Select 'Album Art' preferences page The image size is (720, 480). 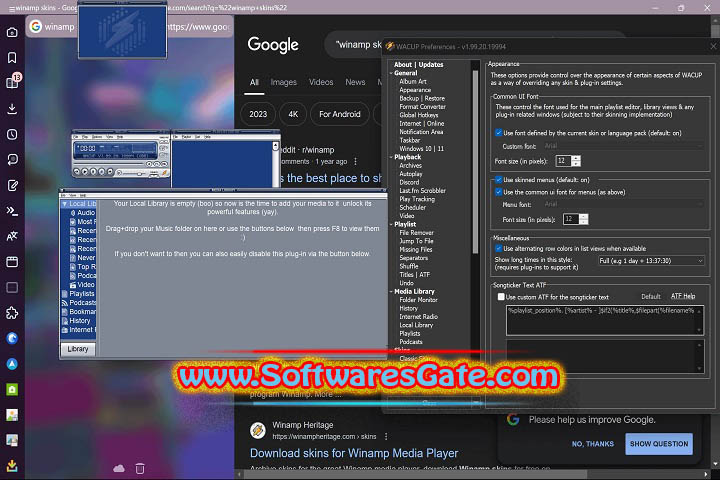pyautogui.click(x=413, y=81)
